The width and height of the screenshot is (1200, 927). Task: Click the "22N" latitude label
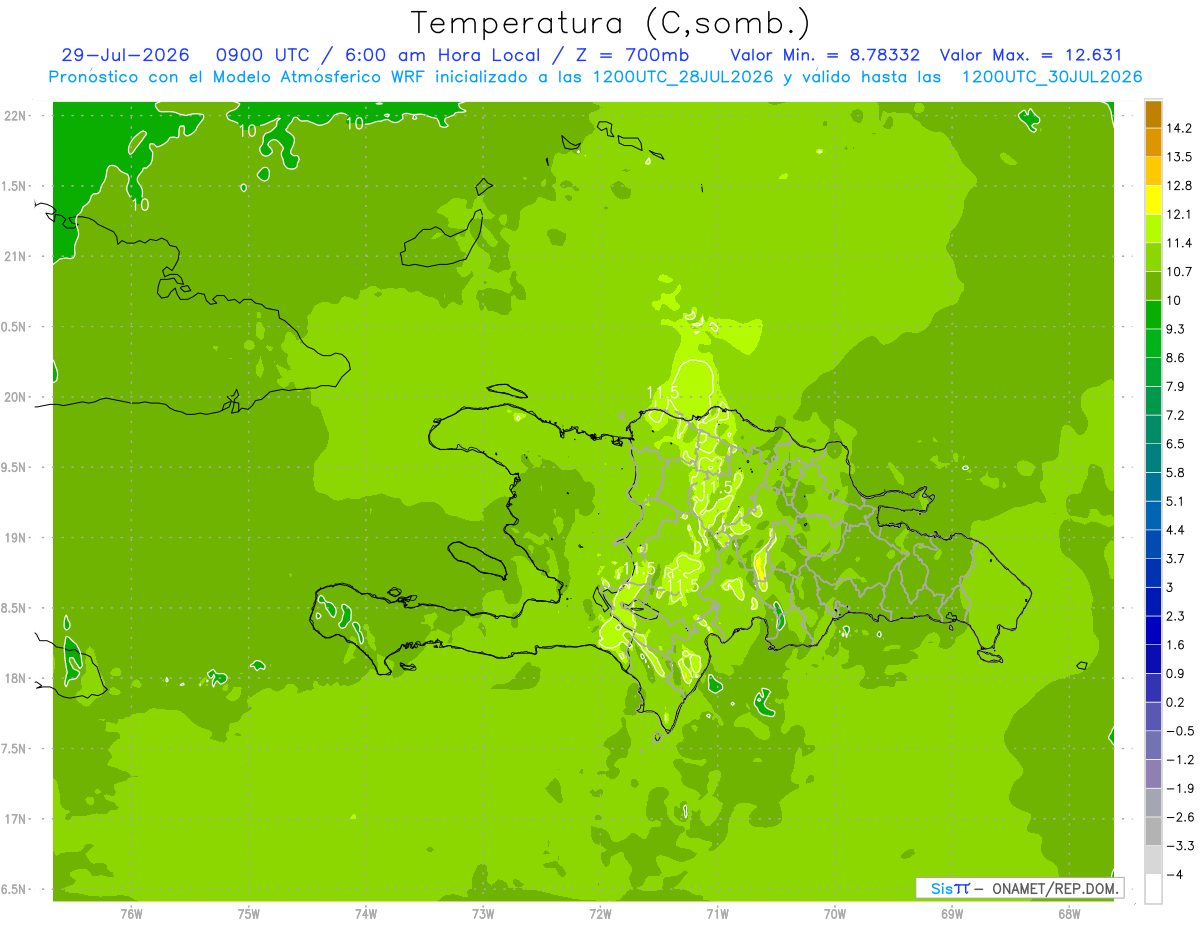coord(15,115)
